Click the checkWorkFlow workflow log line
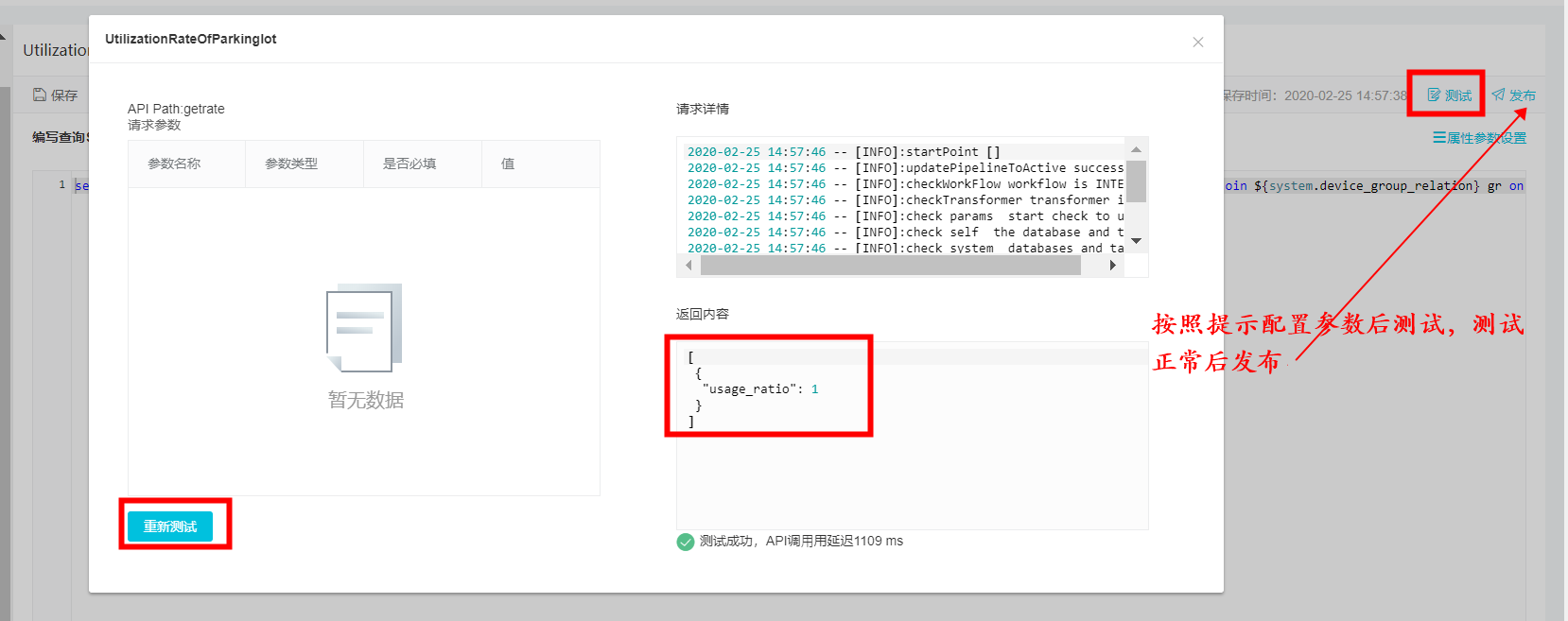The width and height of the screenshot is (1568, 621). point(905,183)
